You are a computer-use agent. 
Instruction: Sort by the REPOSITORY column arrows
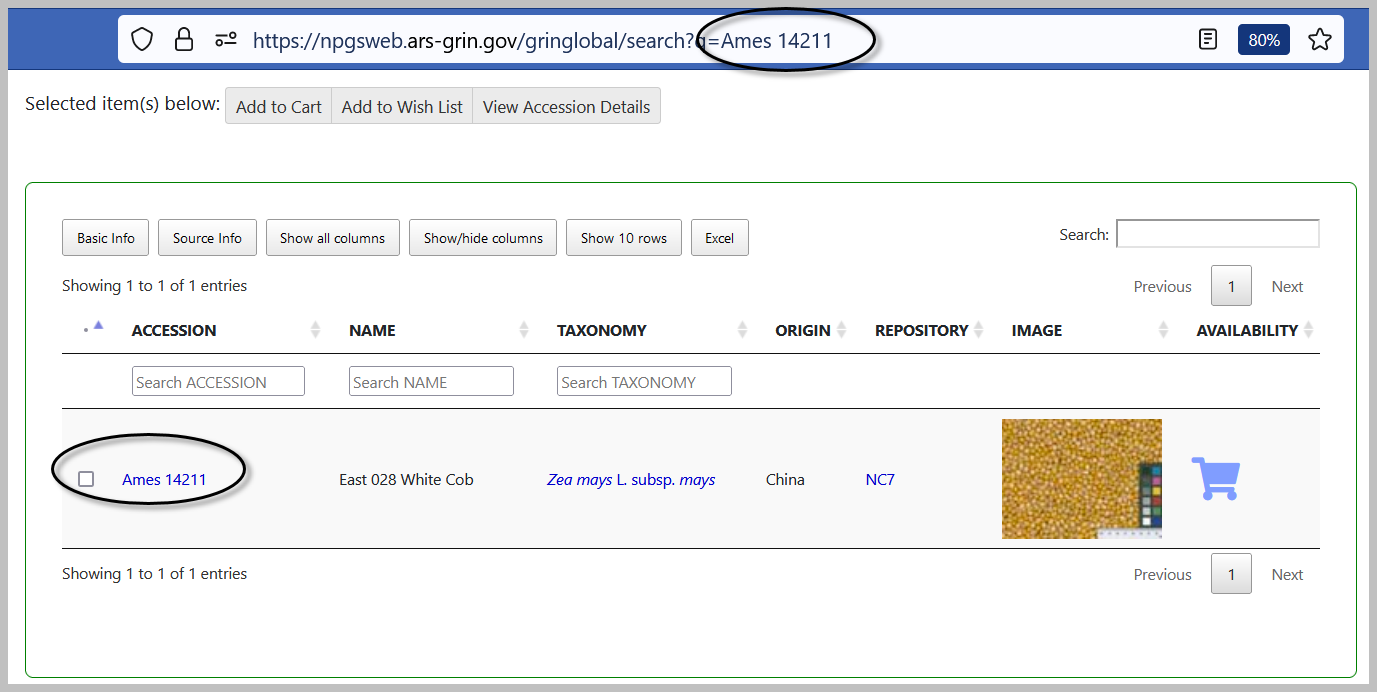pos(980,330)
